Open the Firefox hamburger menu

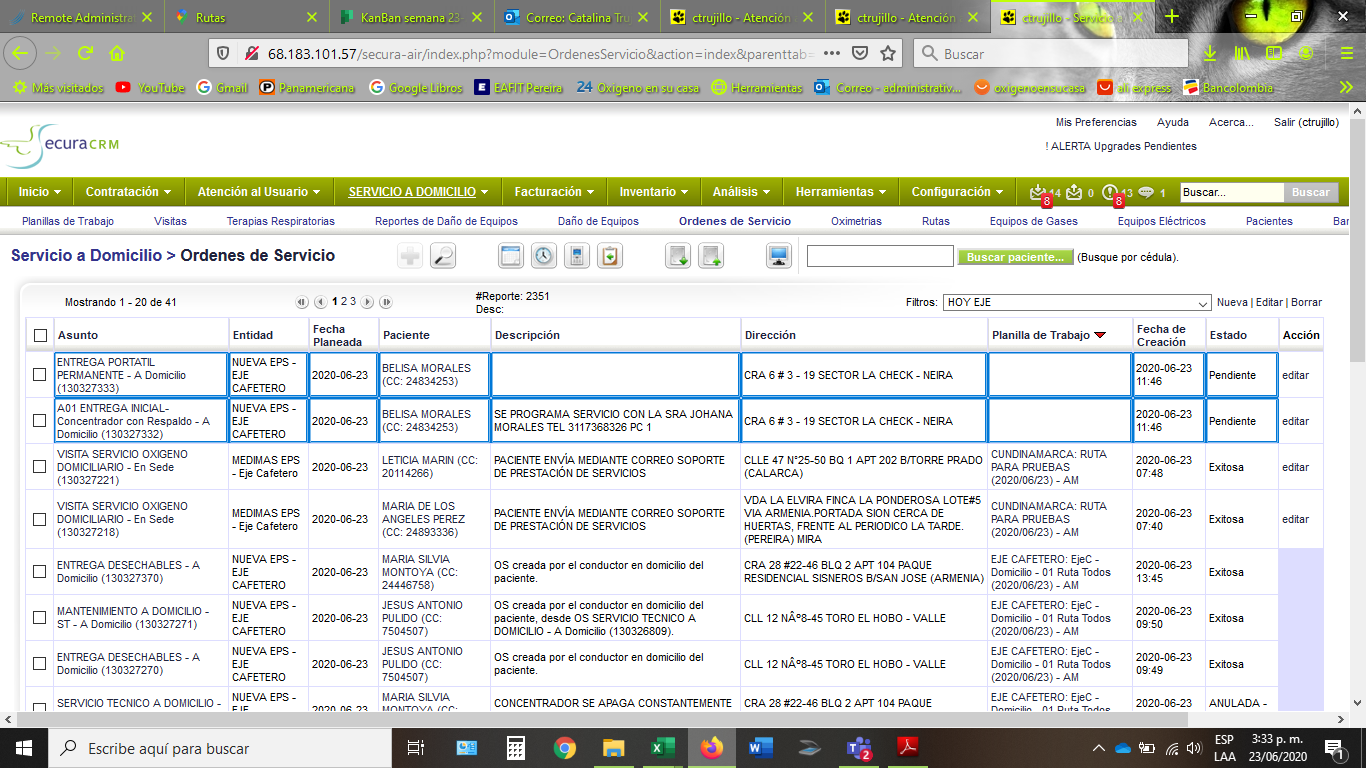(x=1346, y=54)
